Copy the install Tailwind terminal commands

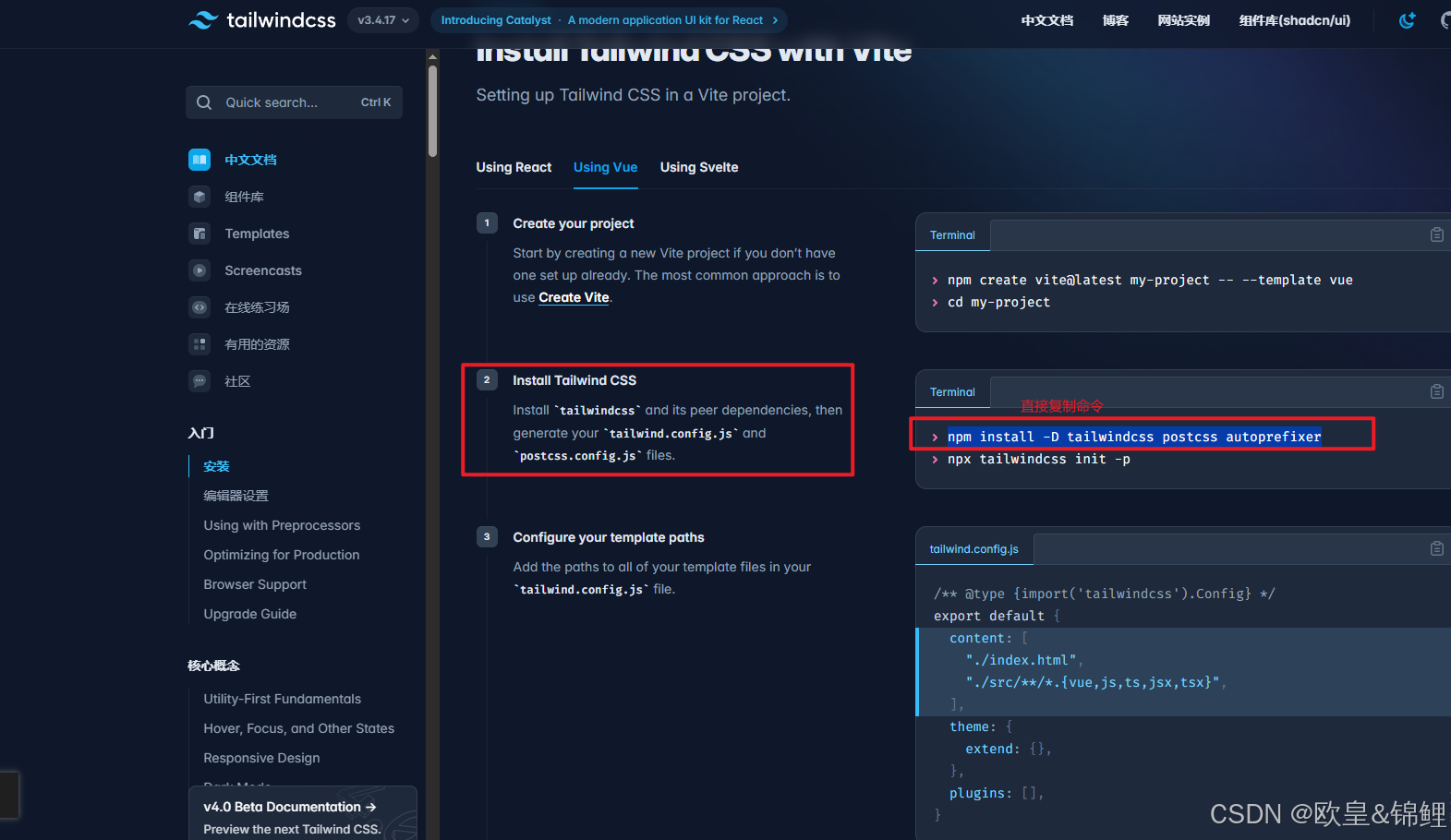point(1436,391)
